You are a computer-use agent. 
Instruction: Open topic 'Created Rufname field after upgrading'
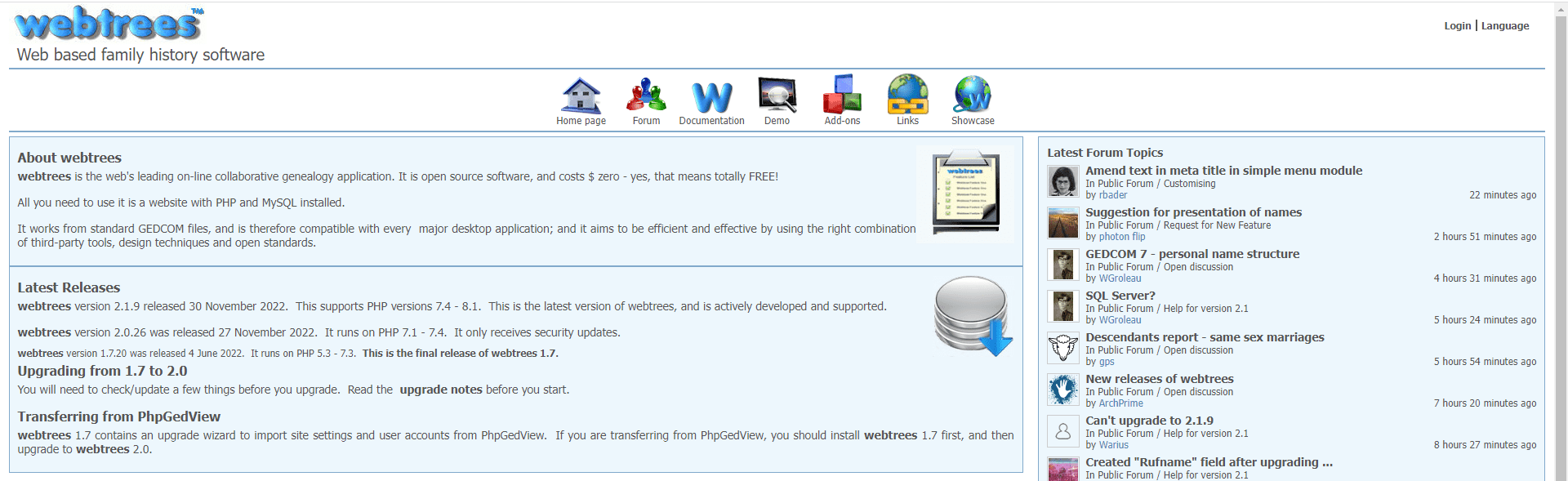[x=1209, y=462]
